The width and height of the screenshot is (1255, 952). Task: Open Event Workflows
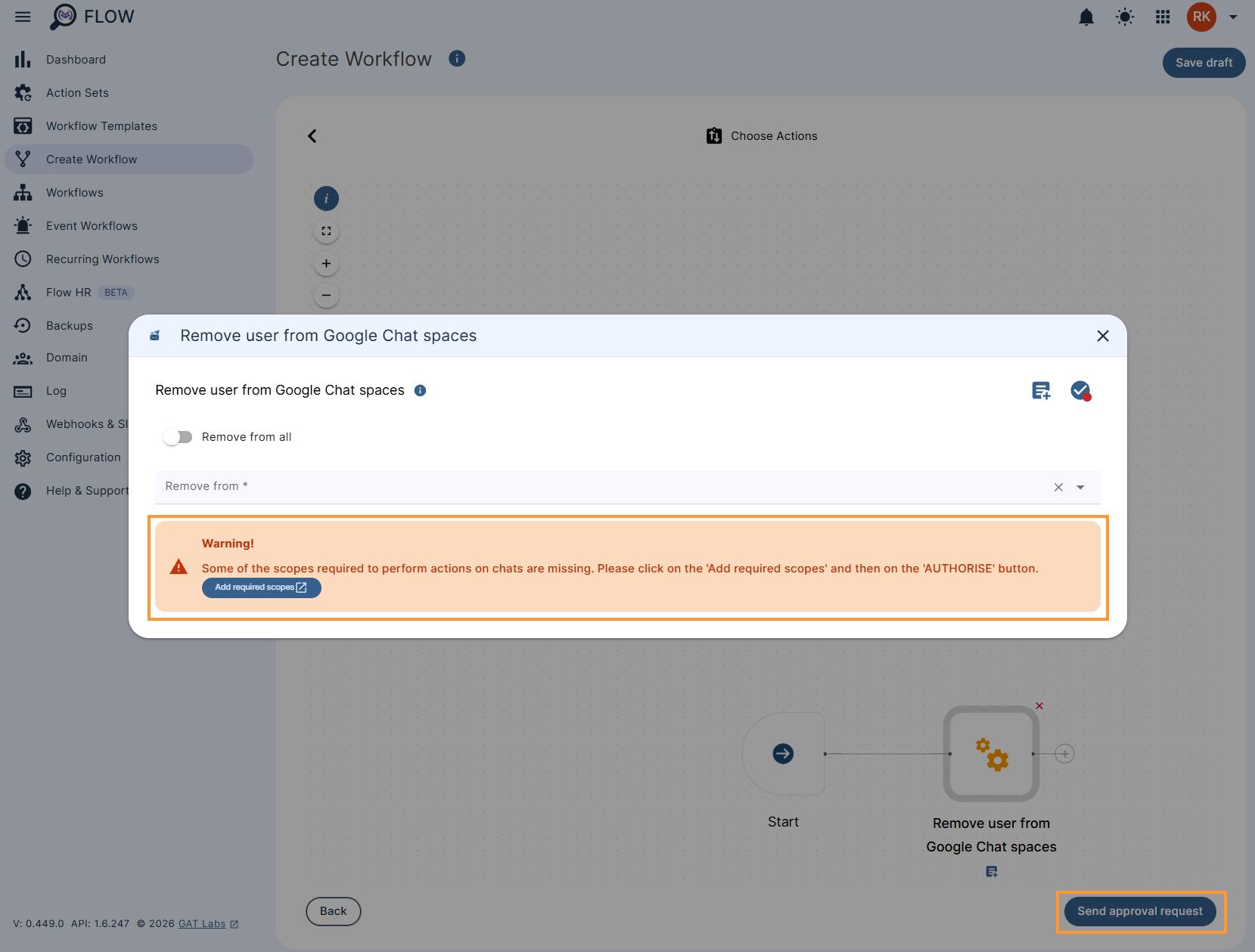(x=129, y=226)
